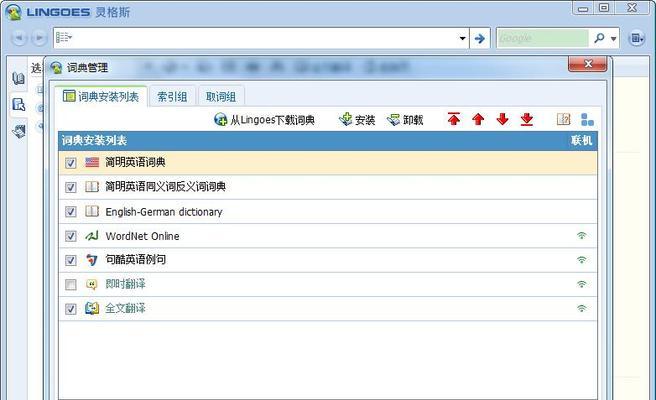Switch to the 取词组 tab
The height and width of the screenshot is (400, 656).
pos(221,97)
